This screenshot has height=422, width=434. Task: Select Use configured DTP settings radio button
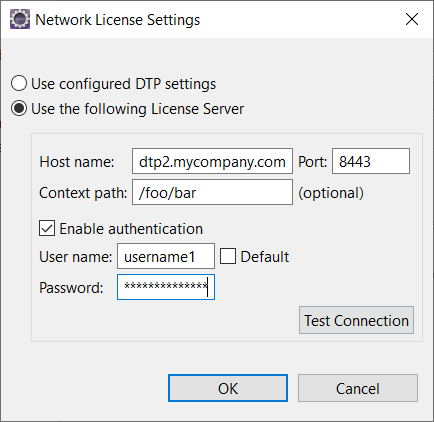[19, 83]
